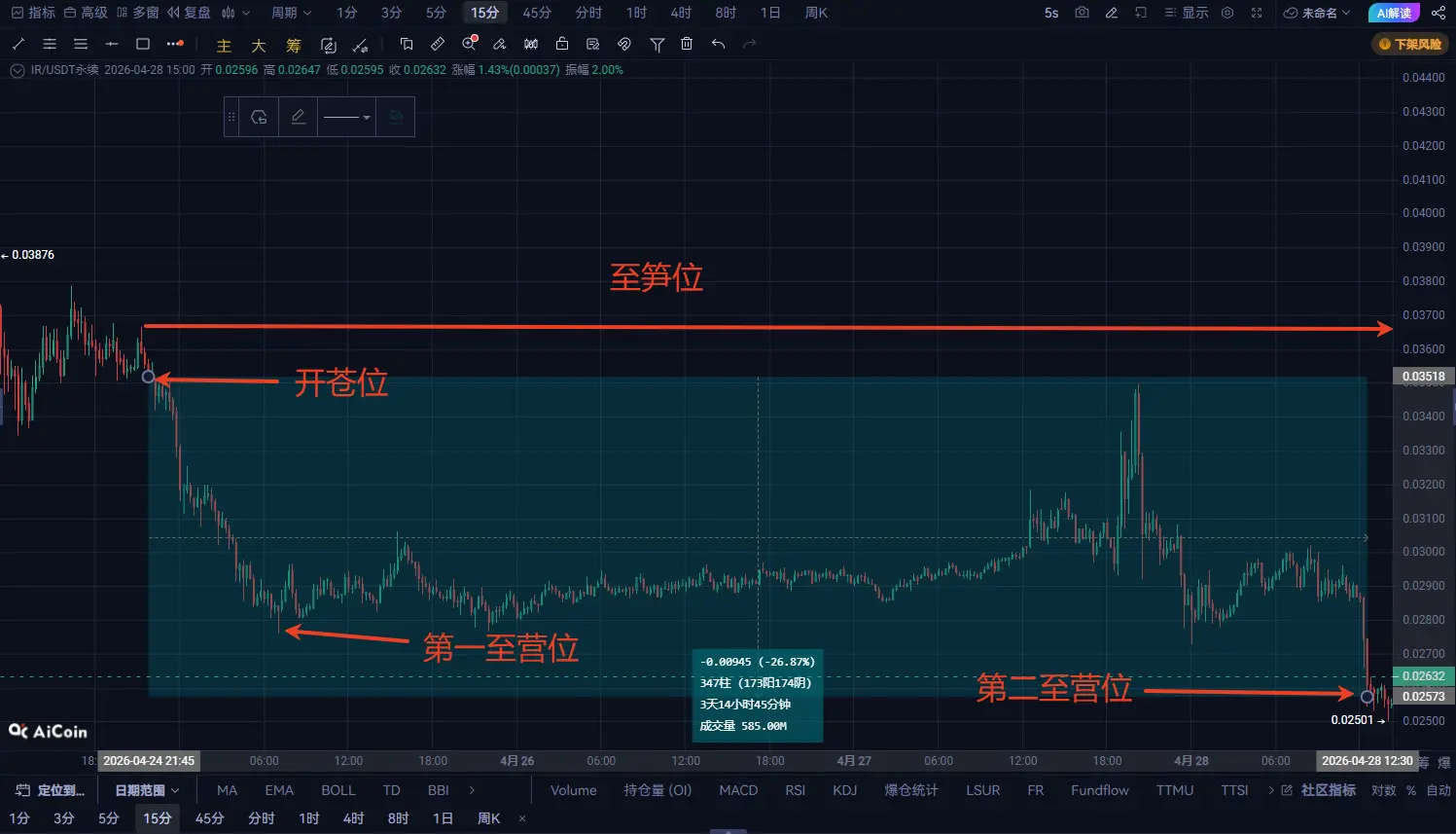The image size is (1456, 834).
Task: Toggle auto scale (自动)
Action: coord(1438,790)
